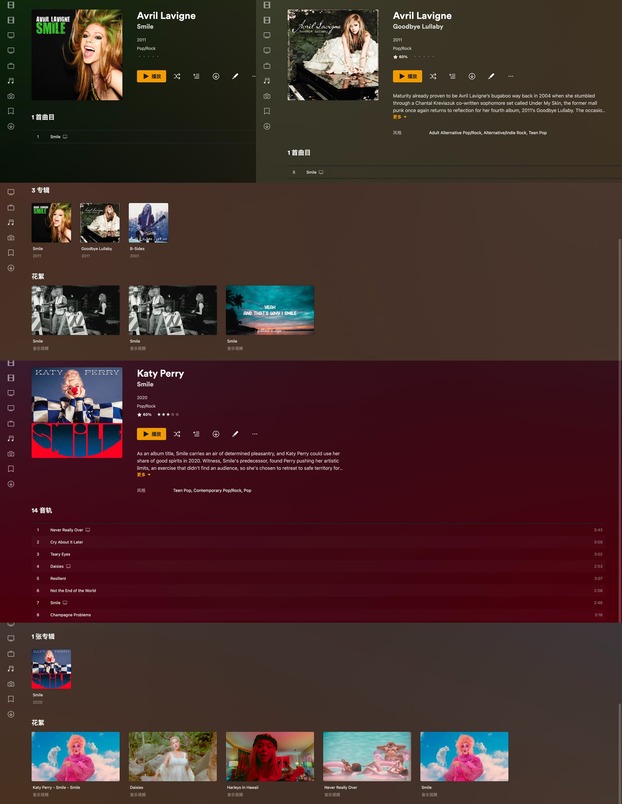Play Katy Perry's Smile album

pyautogui.click(x=151, y=434)
